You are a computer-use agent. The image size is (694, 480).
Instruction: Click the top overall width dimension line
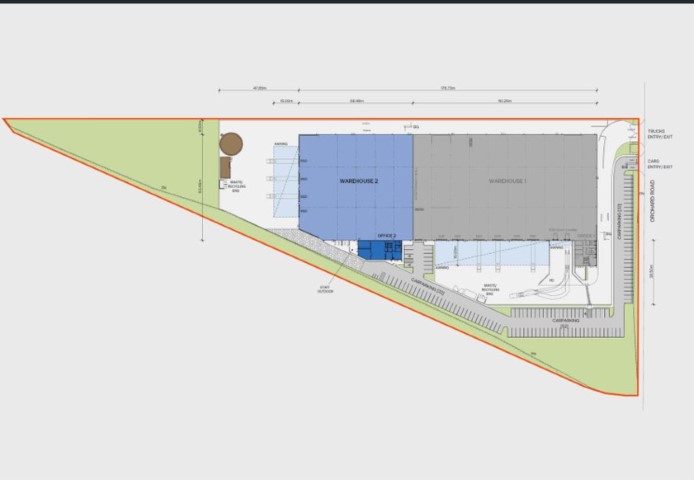coord(430,90)
